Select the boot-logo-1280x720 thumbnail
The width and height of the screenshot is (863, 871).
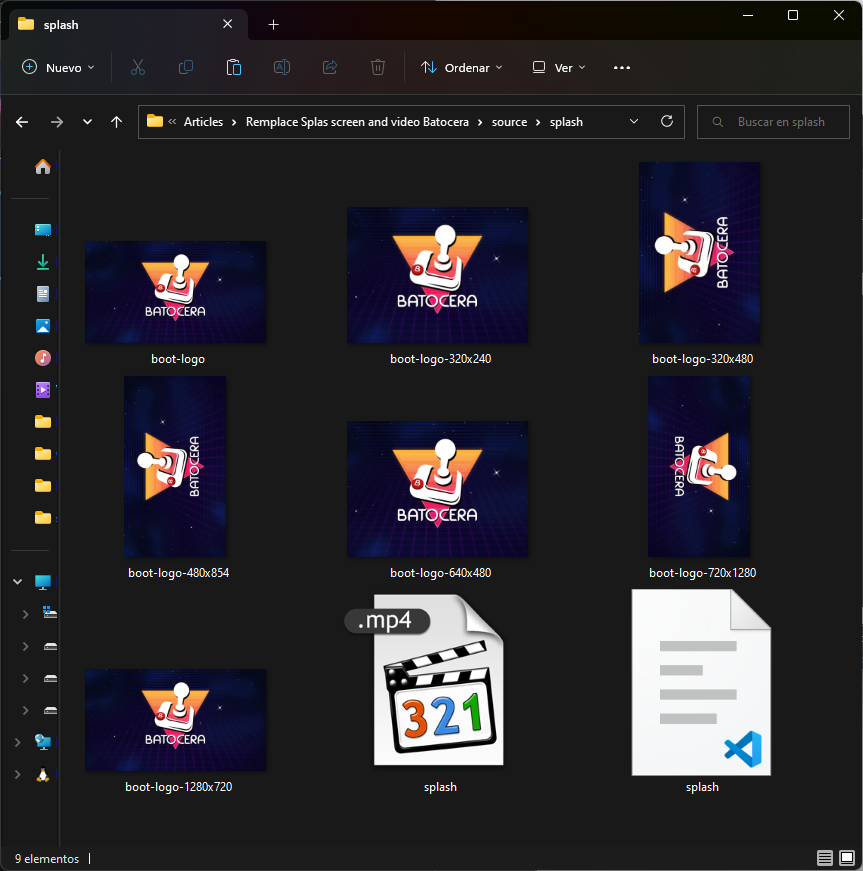coord(175,720)
